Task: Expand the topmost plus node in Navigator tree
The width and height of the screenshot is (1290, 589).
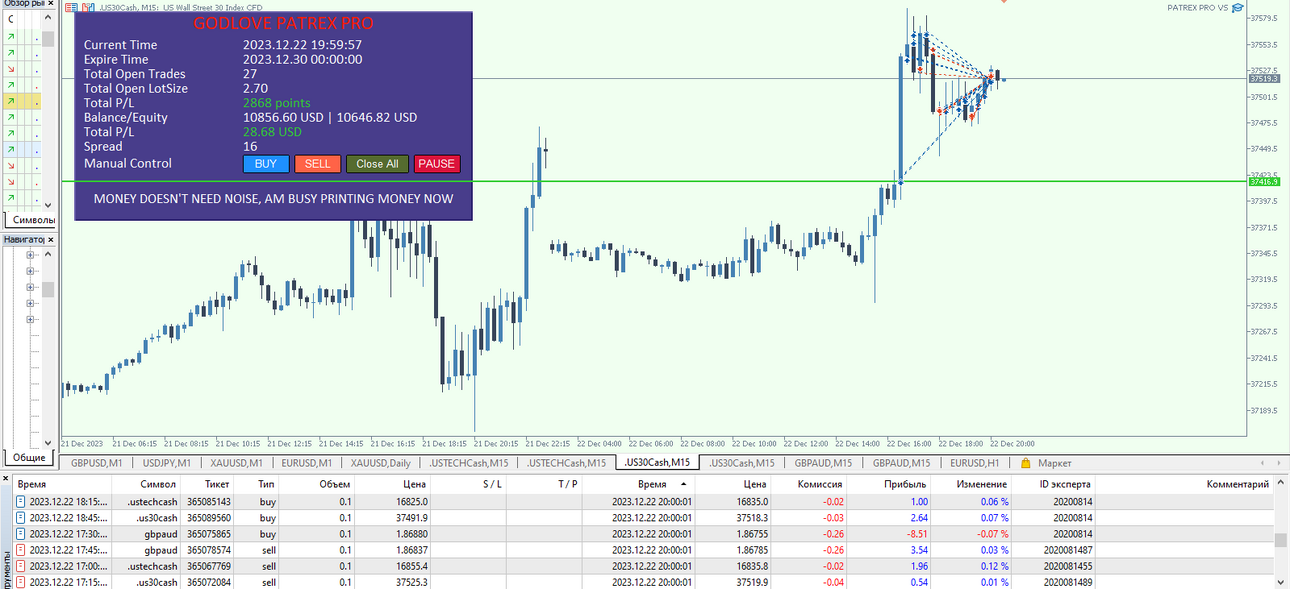Action: [30, 255]
